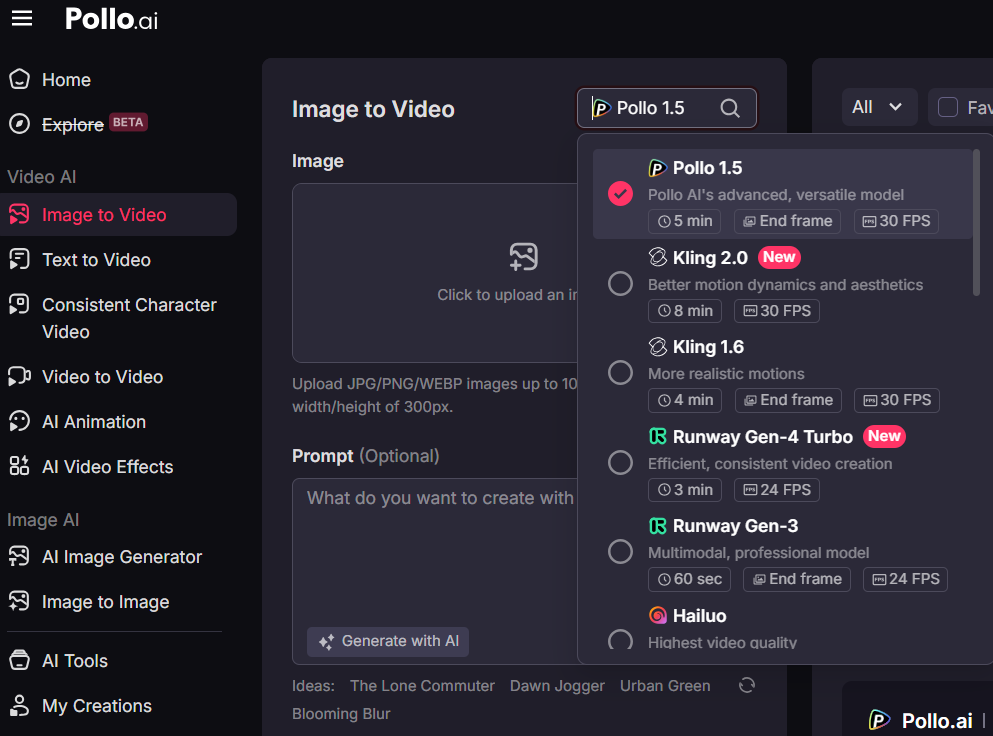Click the Kling 2.0 logo icon
This screenshot has width=993, height=736.
click(x=658, y=257)
